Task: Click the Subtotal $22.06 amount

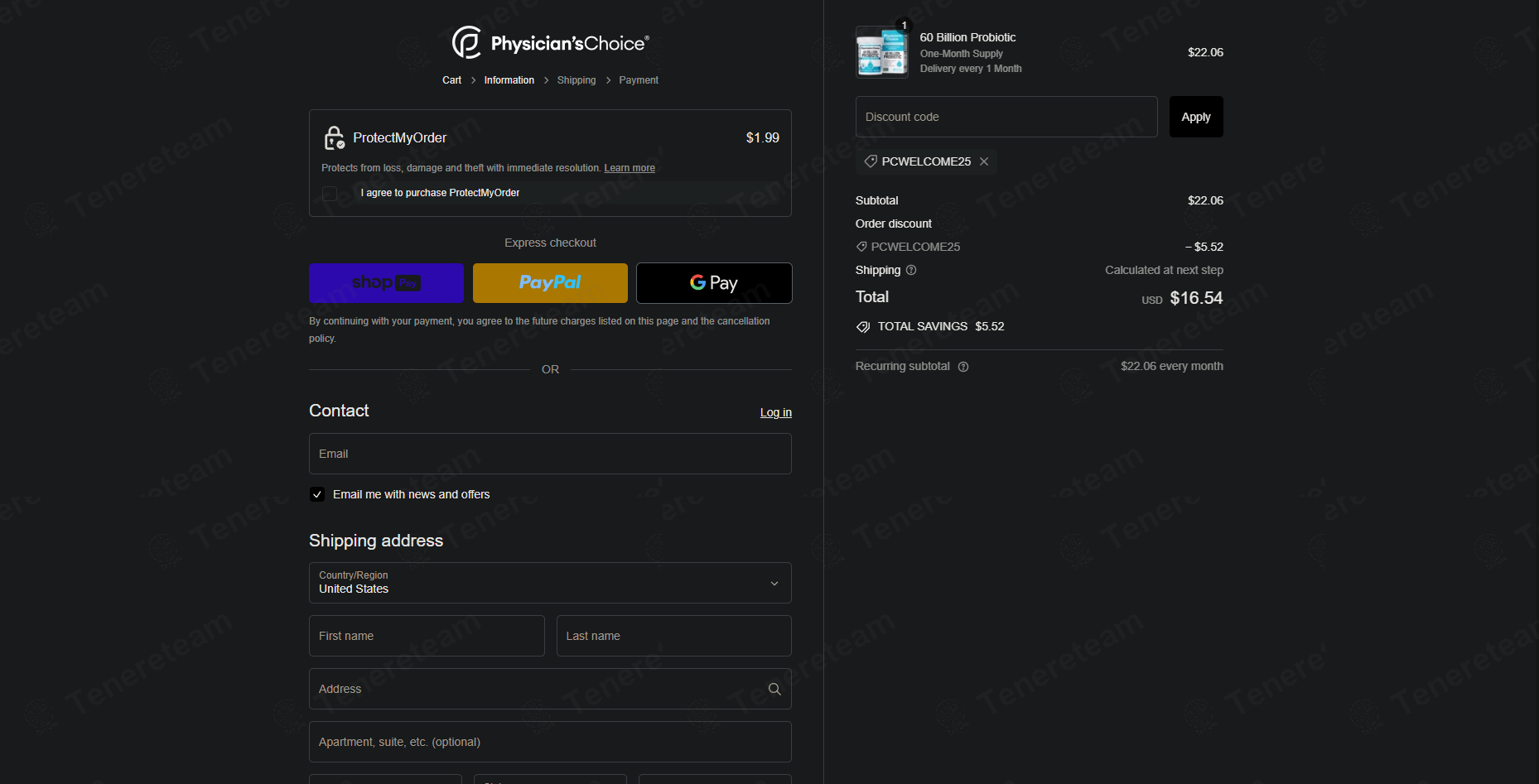Action: point(1205,200)
